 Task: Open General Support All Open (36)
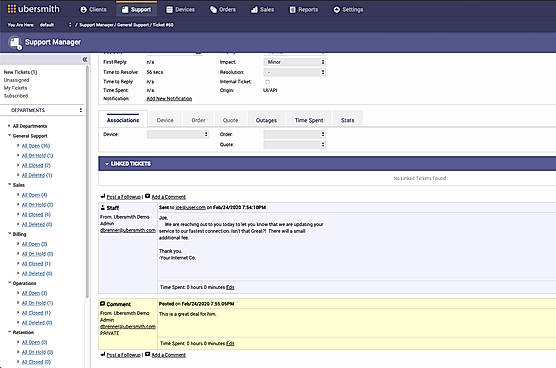pyautogui.click(x=36, y=146)
